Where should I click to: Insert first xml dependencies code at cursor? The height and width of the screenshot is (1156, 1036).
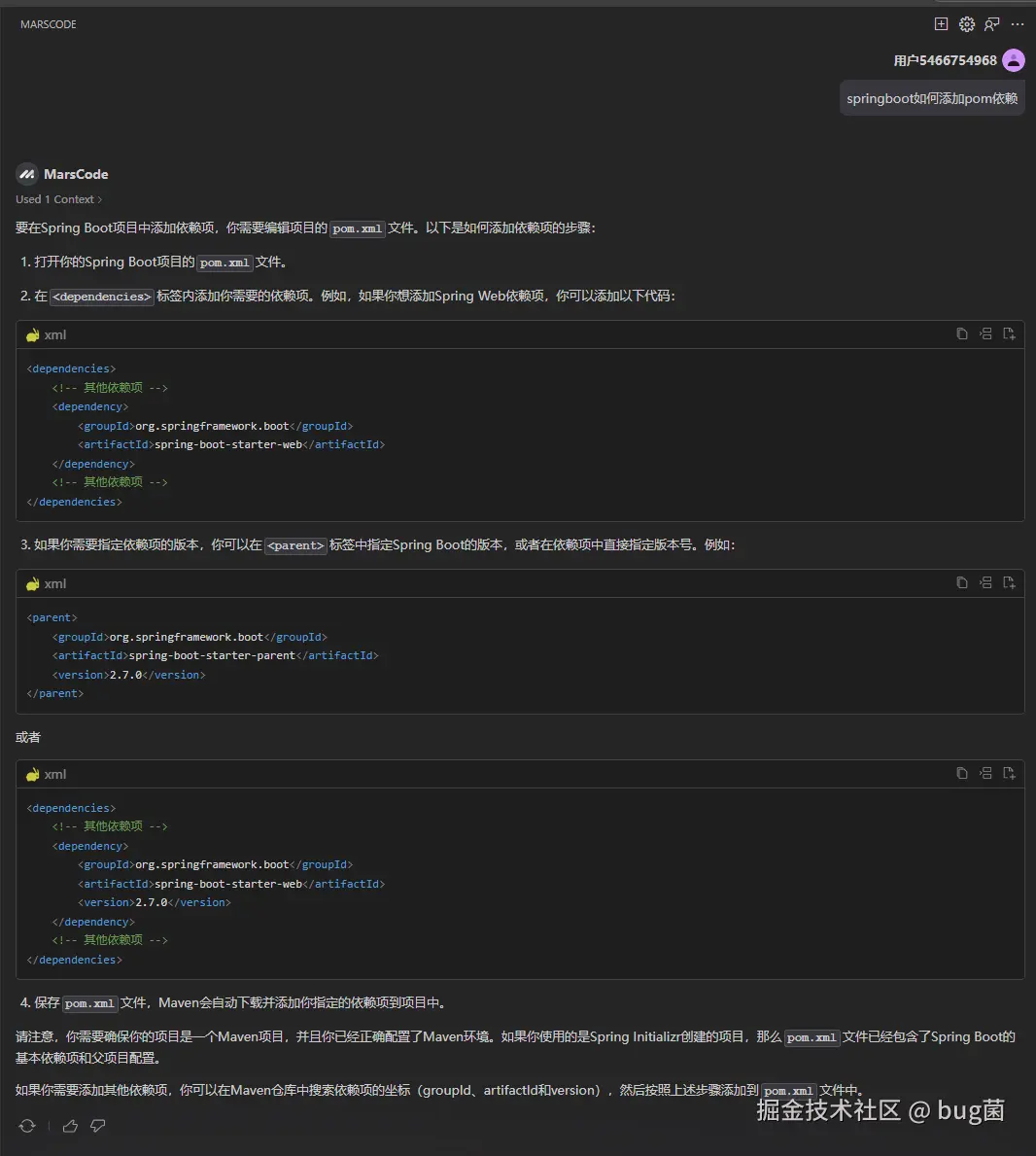(985, 334)
